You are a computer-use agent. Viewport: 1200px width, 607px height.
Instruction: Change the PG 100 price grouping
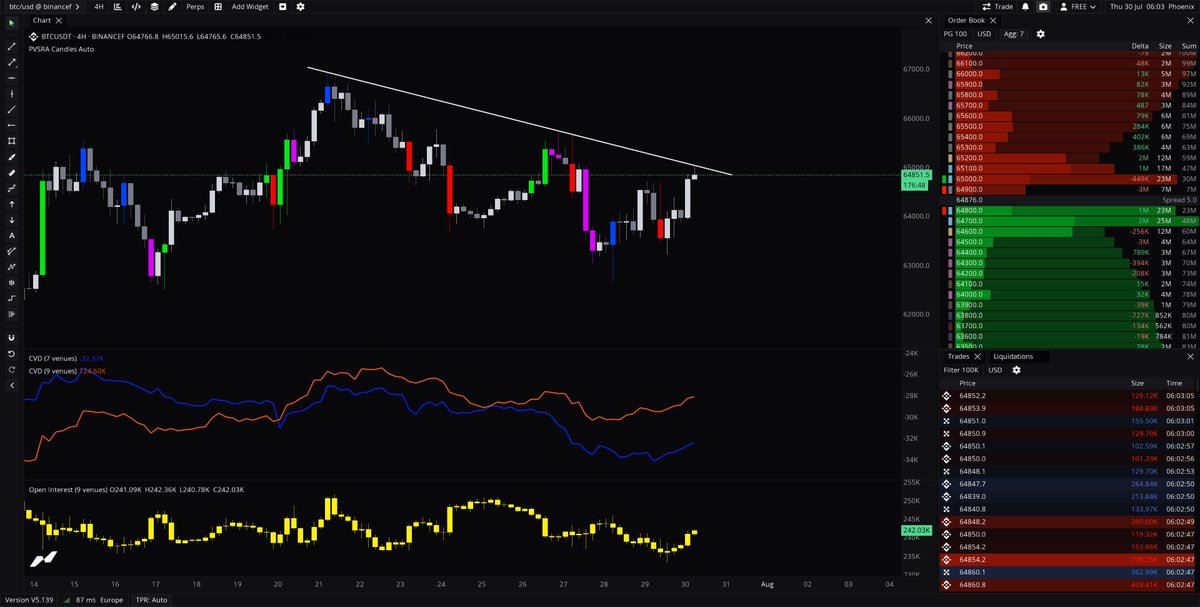(955, 34)
